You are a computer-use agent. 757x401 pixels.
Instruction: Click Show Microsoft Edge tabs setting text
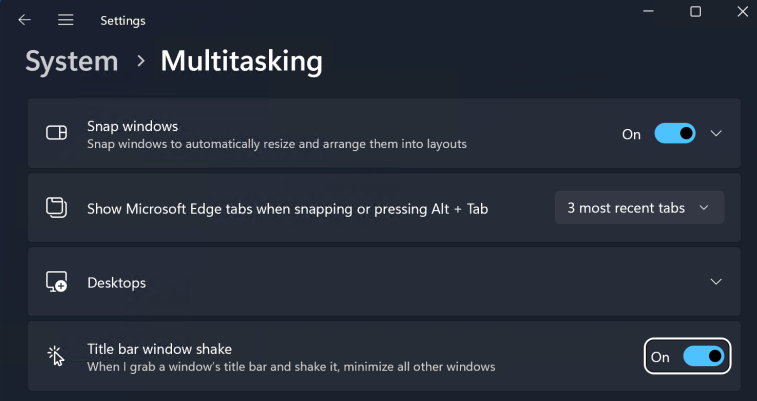pos(288,208)
